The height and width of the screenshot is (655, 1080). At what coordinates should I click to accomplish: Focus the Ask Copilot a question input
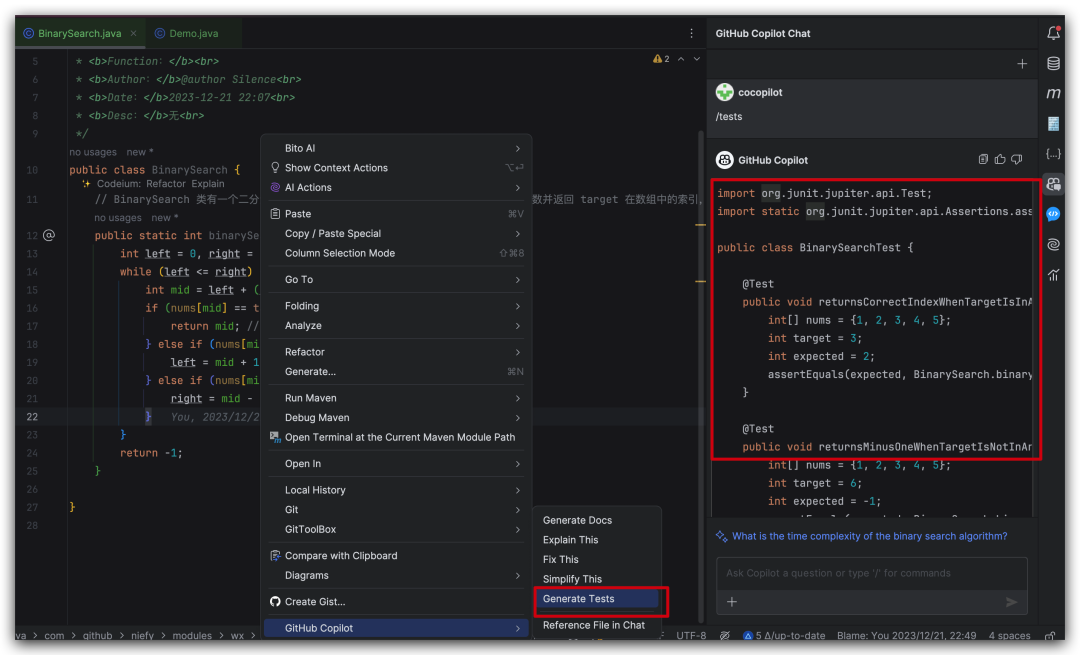(x=872, y=573)
